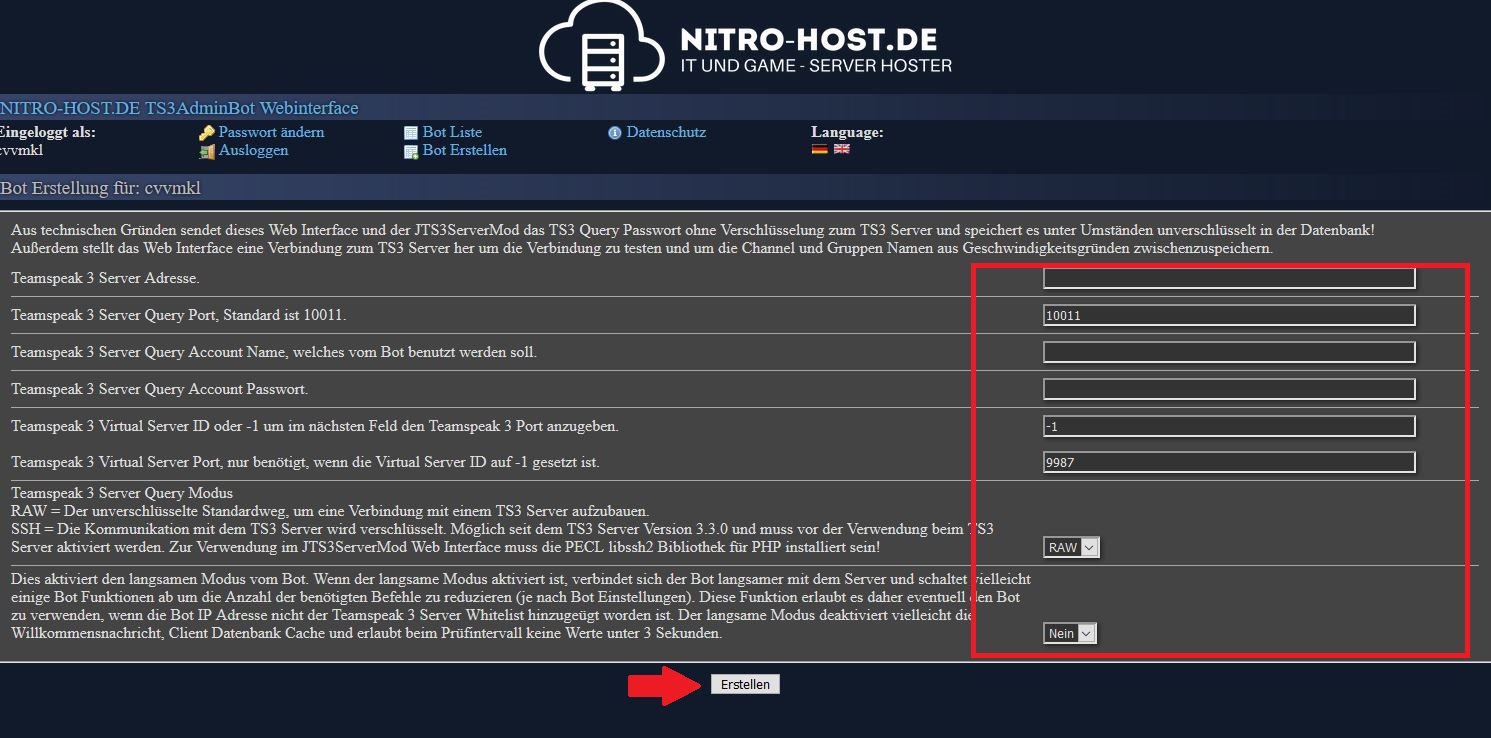
Task: Click the Passwort ändern link
Action: point(271,132)
